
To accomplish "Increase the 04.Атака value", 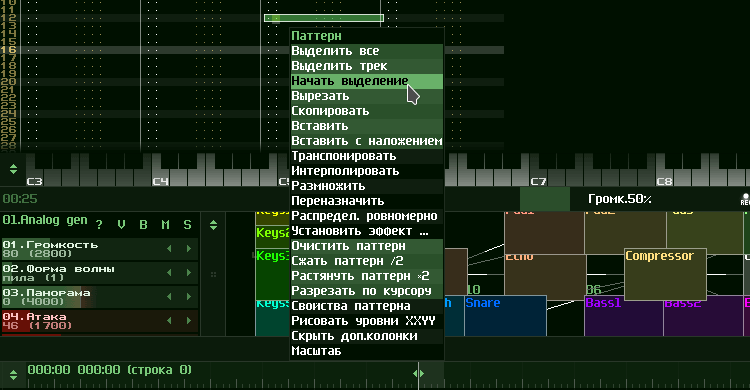I will coord(189,321).
